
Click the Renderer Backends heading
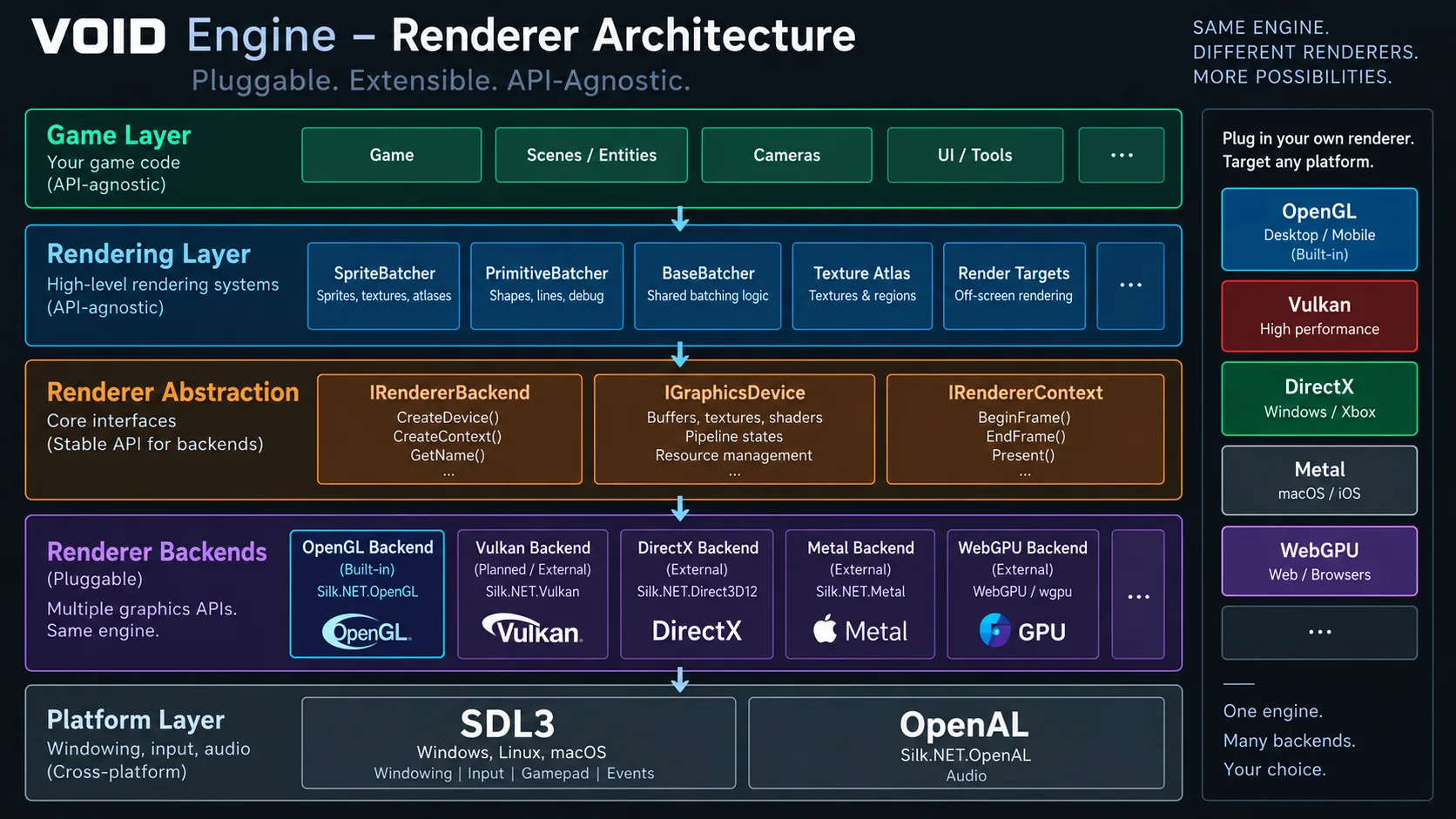tap(157, 552)
